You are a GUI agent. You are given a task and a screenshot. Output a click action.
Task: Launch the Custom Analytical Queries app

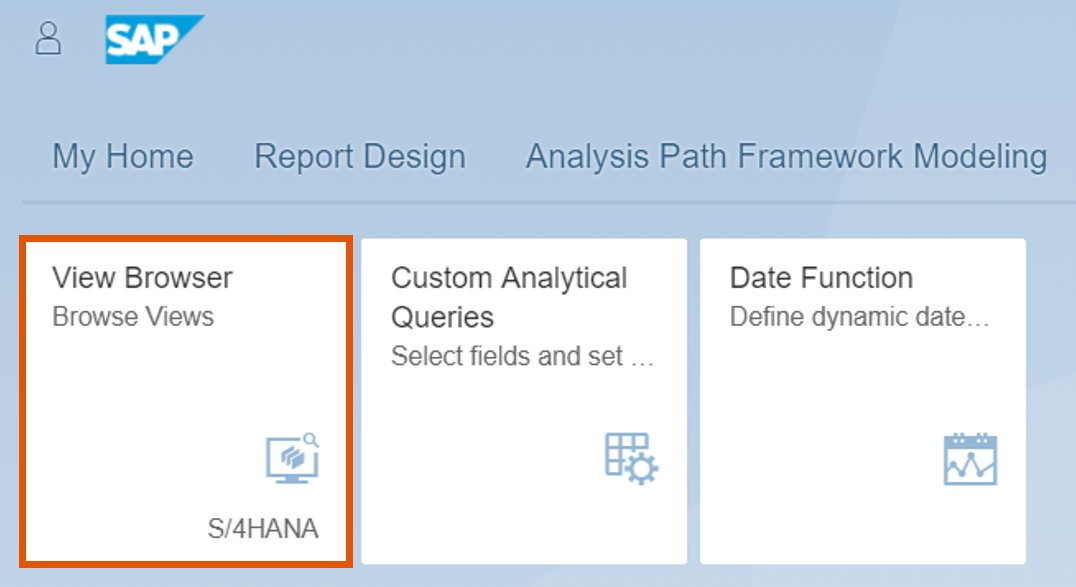pyautogui.click(x=523, y=400)
